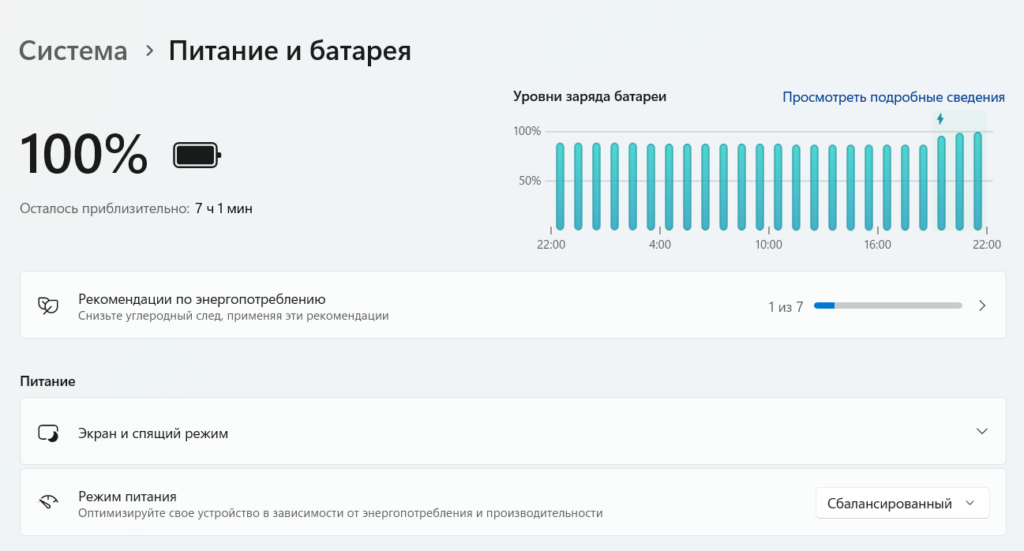Select the rightmost bar in battery chart

click(978, 182)
